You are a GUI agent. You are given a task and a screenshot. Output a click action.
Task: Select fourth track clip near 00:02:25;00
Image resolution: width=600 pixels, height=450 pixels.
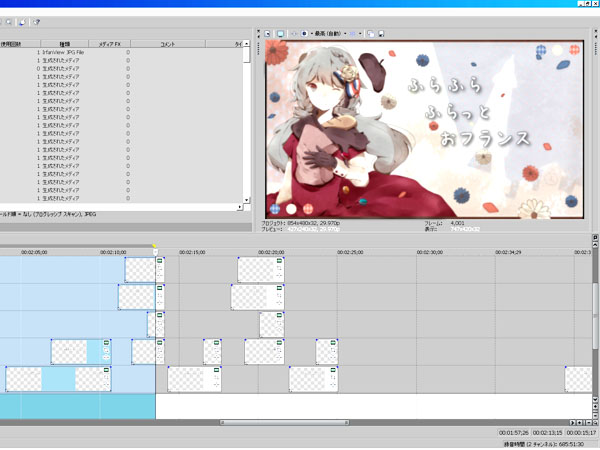pyautogui.click(x=327, y=352)
